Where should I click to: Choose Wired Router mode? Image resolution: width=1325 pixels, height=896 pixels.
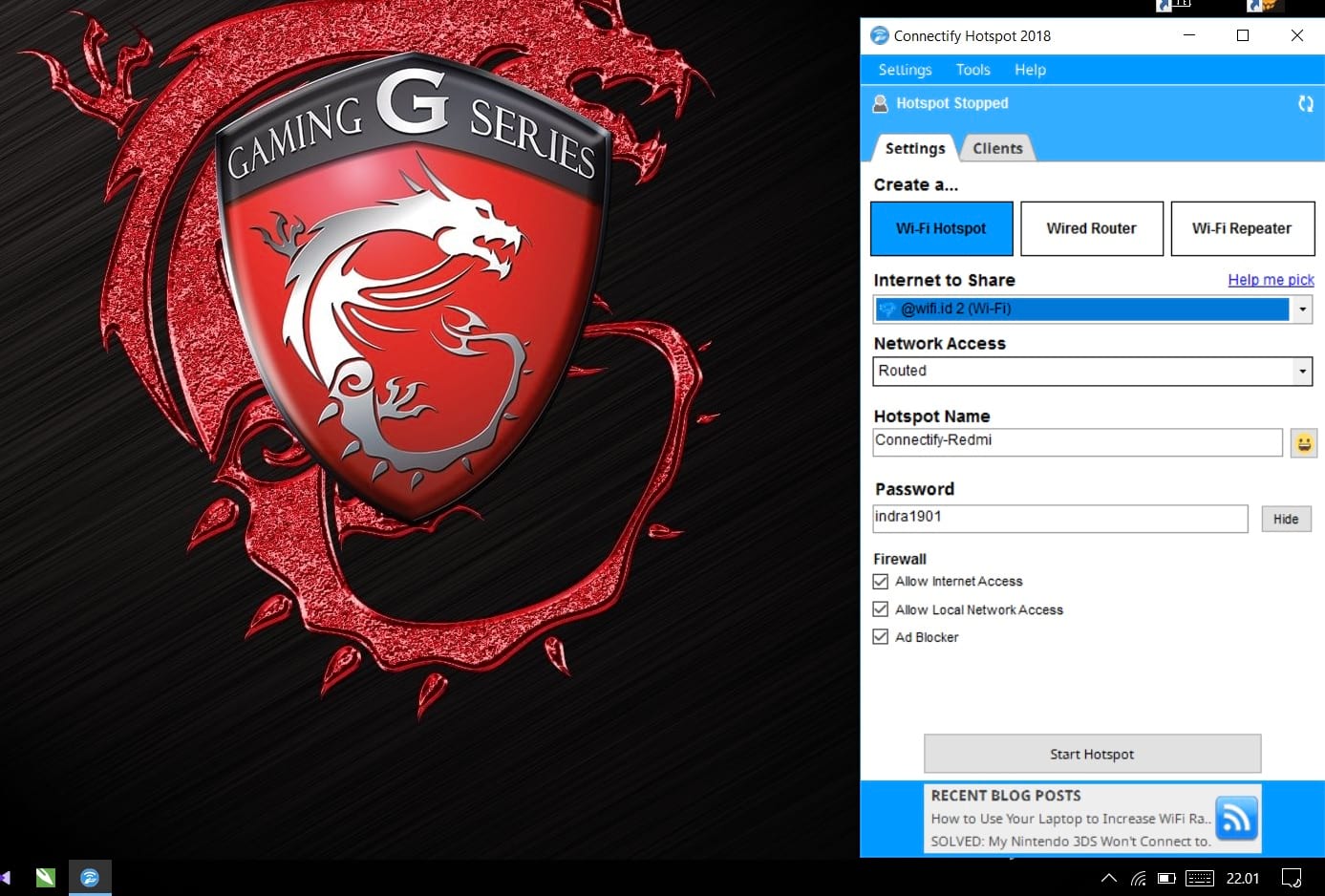tap(1092, 228)
